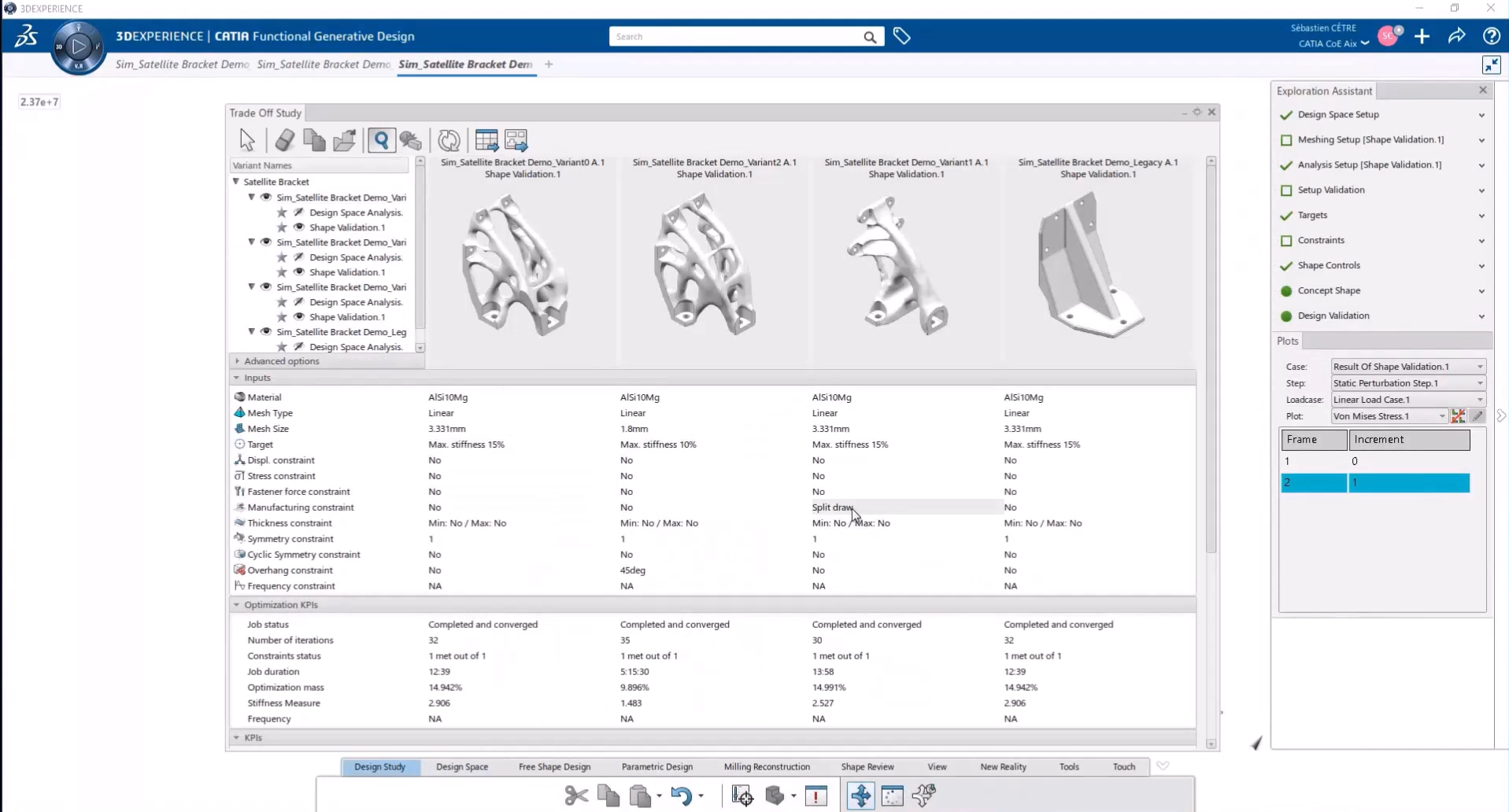This screenshot has height=812, width=1509.
Task: Click the table export icon
Action: (516, 140)
